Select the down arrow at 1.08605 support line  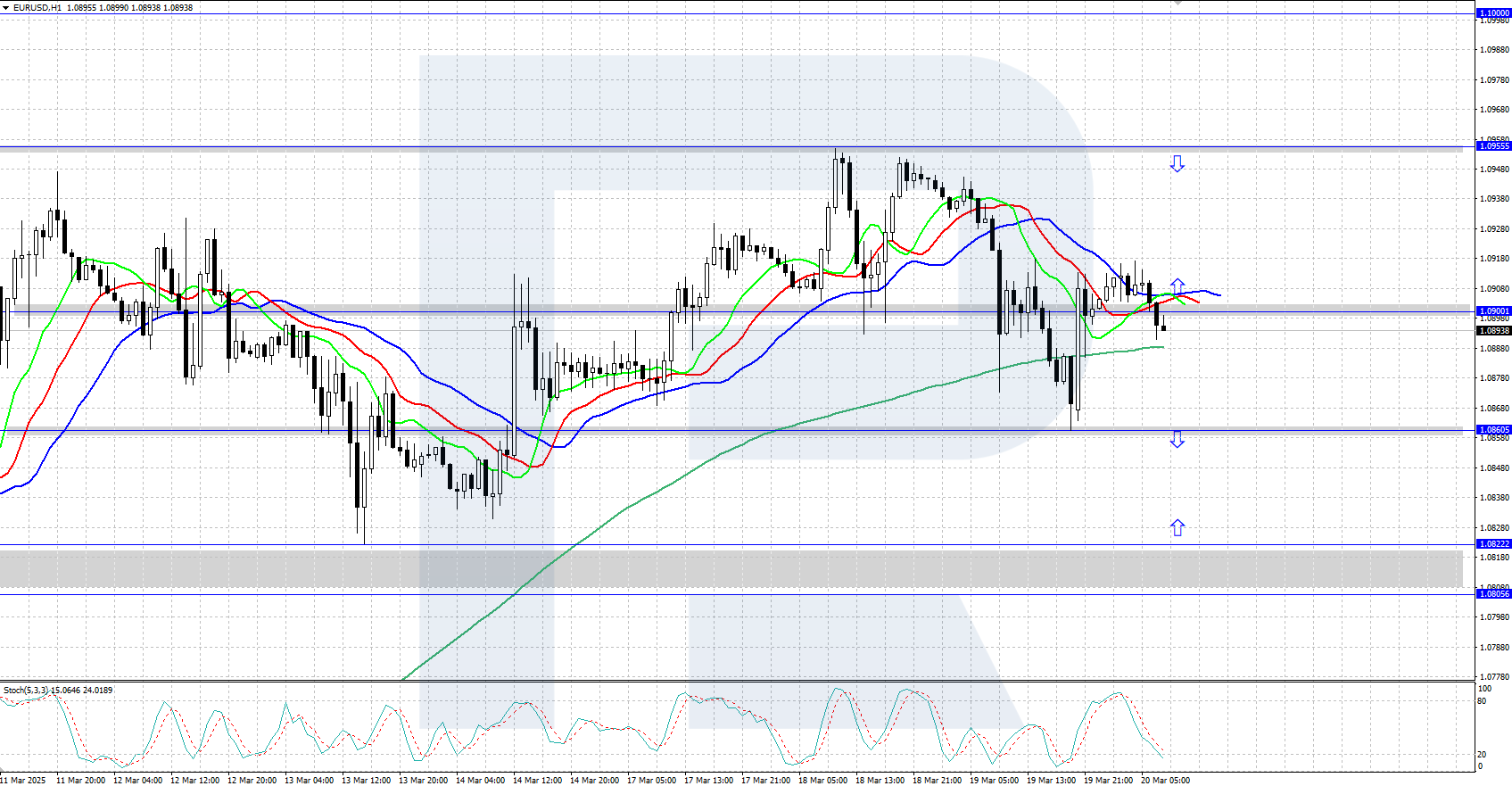pyautogui.click(x=1177, y=439)
